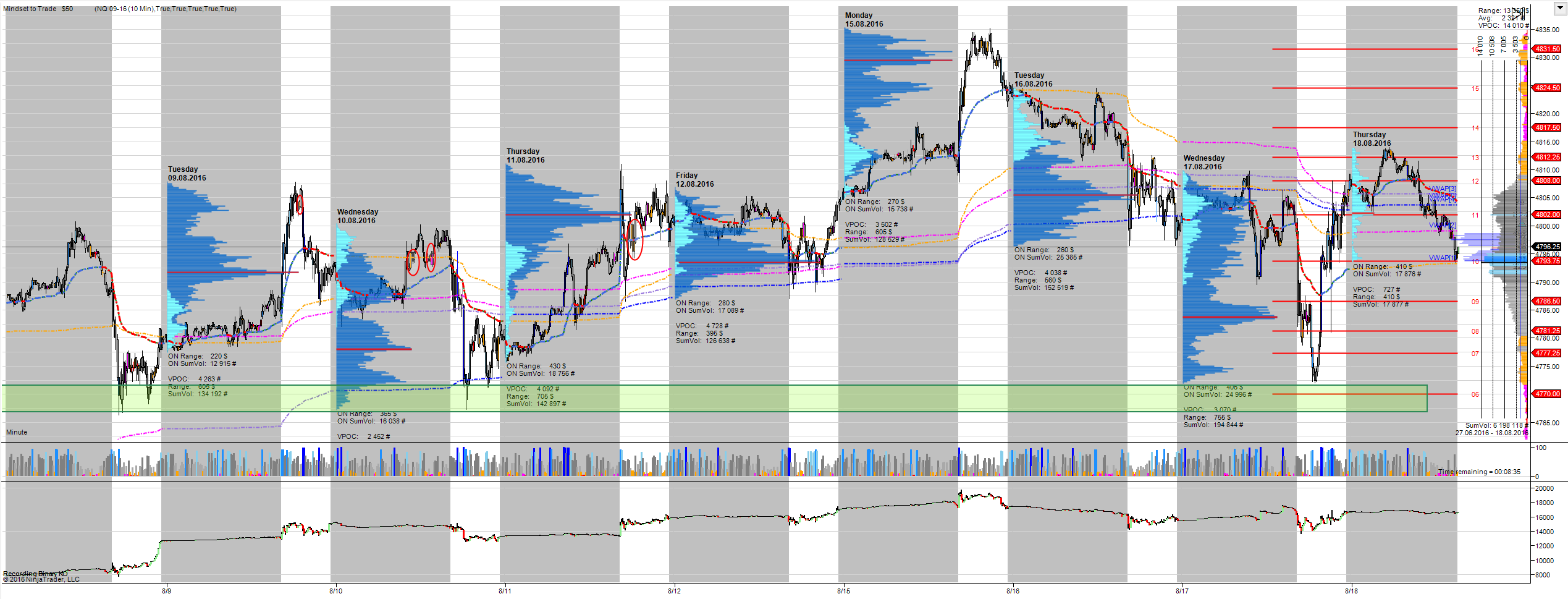Click the SumVol: 194 844 # text
Image resolution: width=1568 pixels, height=599 pixels.
click(x=1213, y=425)
